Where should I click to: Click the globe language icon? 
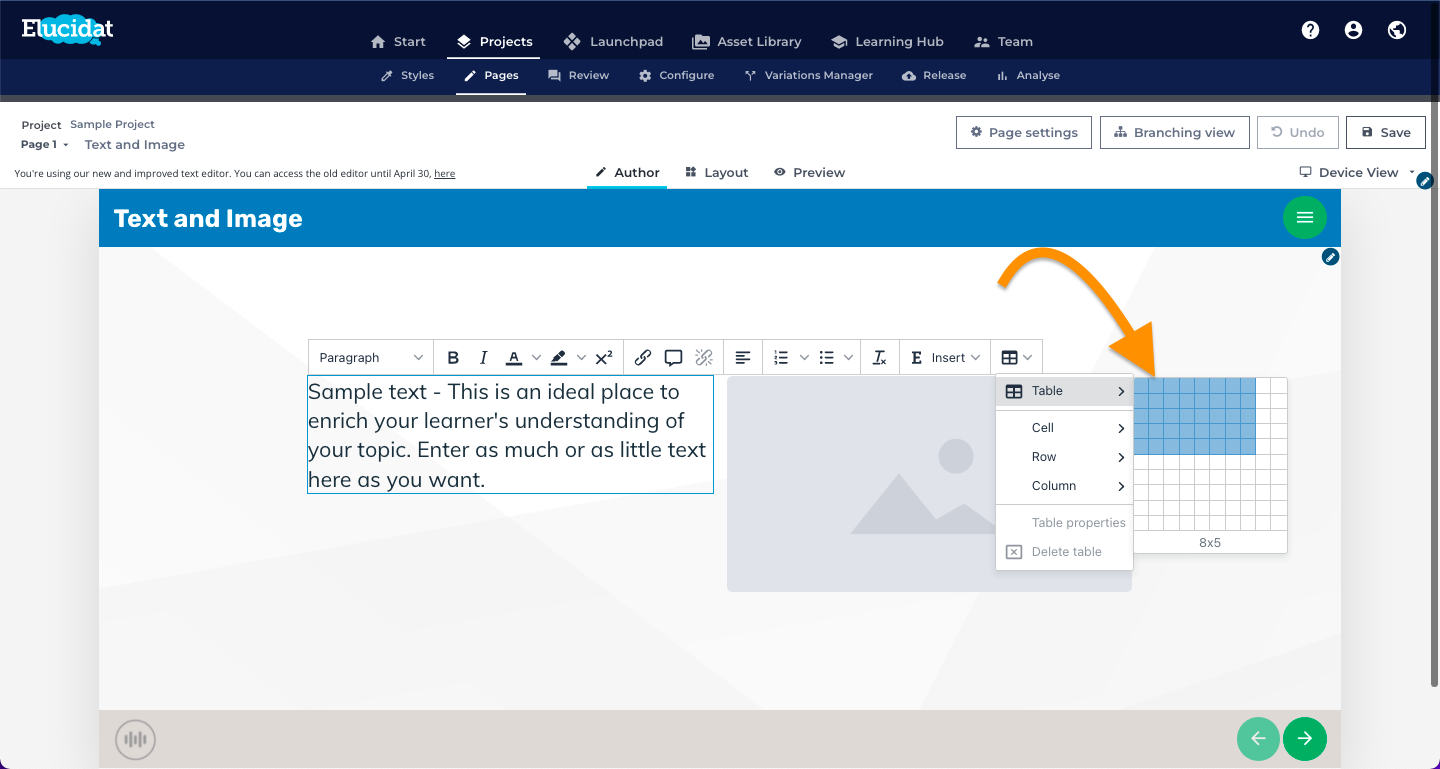(x=1397, y=30)
